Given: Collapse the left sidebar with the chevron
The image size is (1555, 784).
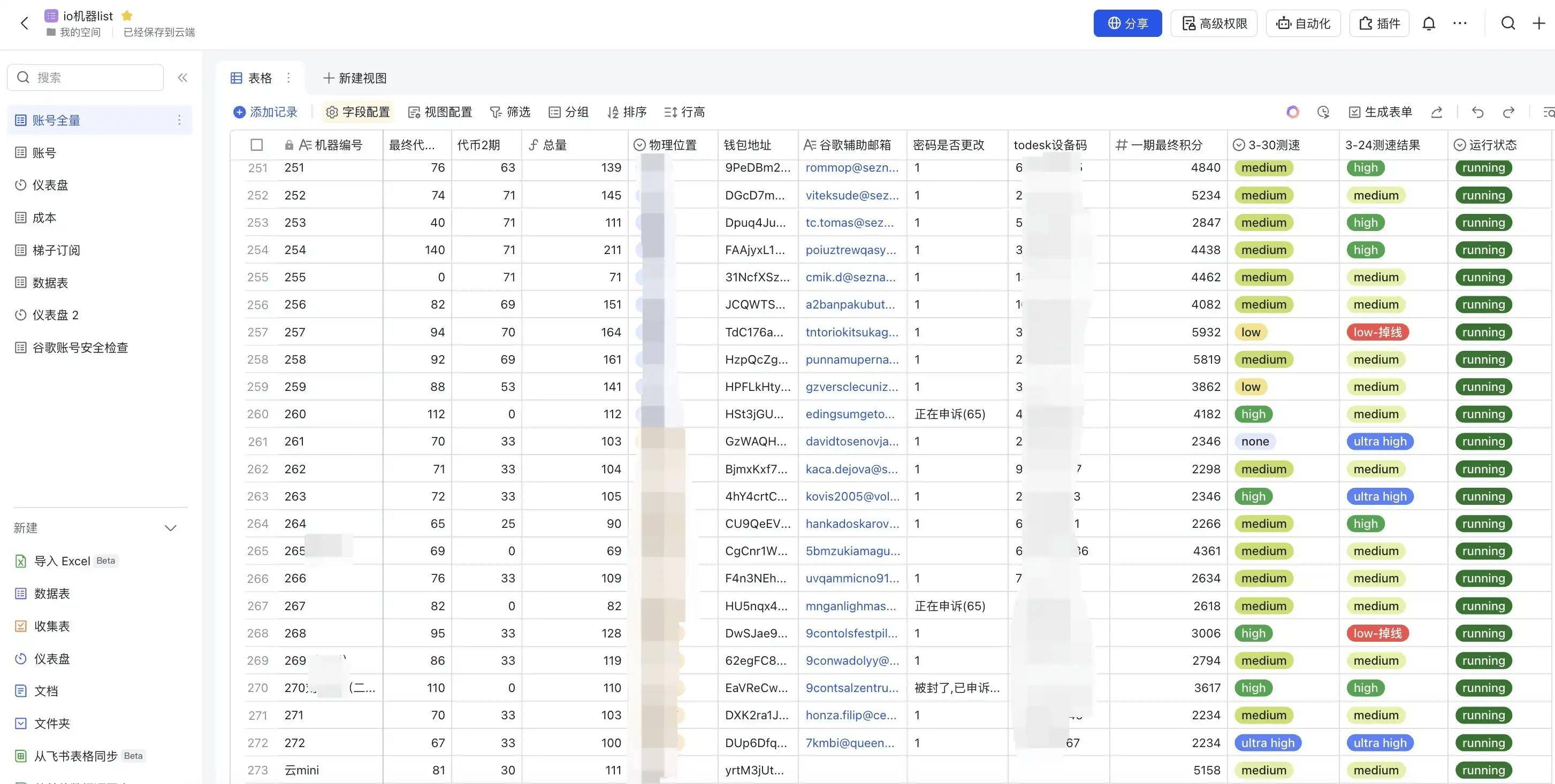Looking at the screenshot, I should tap(182, 77).
